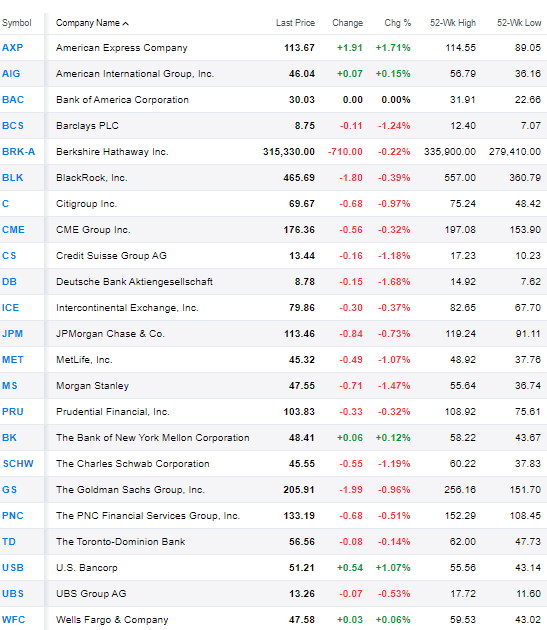The image size is (547, 630).
Task: Select Barclays PLC company name
Action: [87, 126]
